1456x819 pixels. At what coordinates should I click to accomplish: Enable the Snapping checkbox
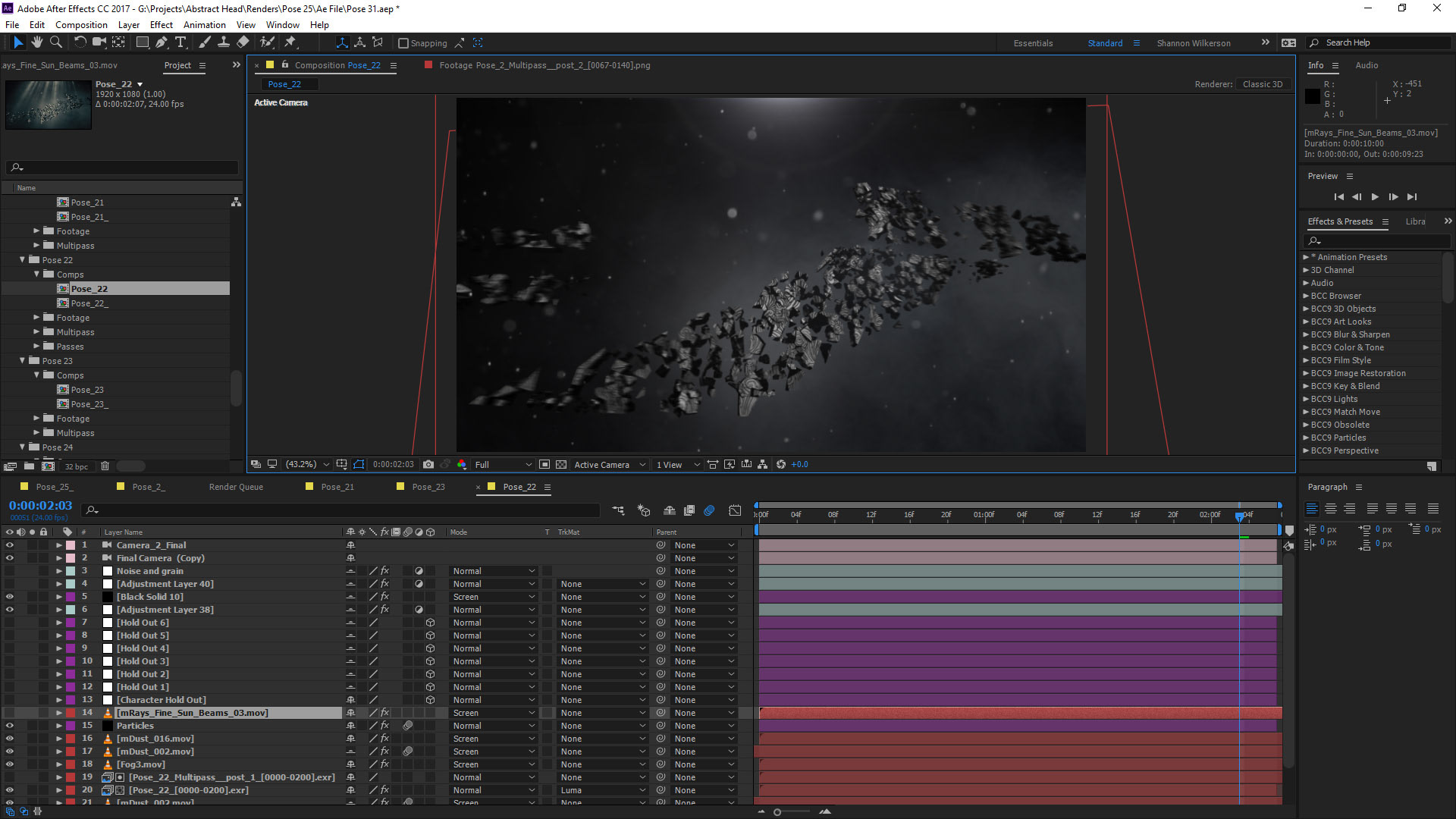pyautogui.click(x=403, y=43)
